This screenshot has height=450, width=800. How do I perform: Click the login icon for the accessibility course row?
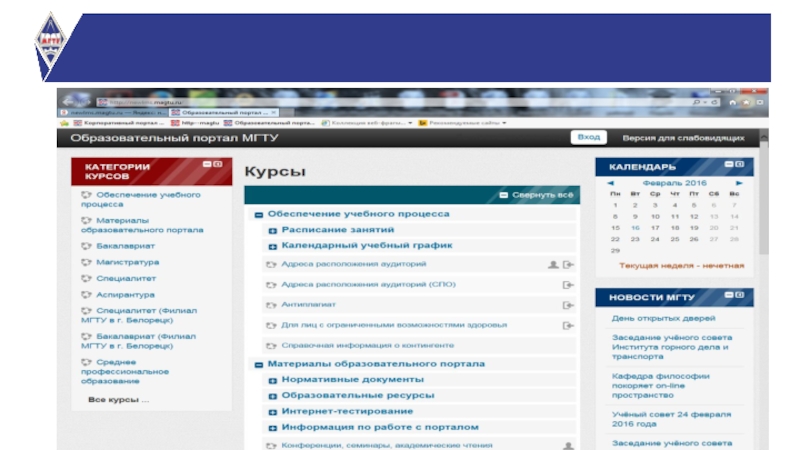(568, 324)
